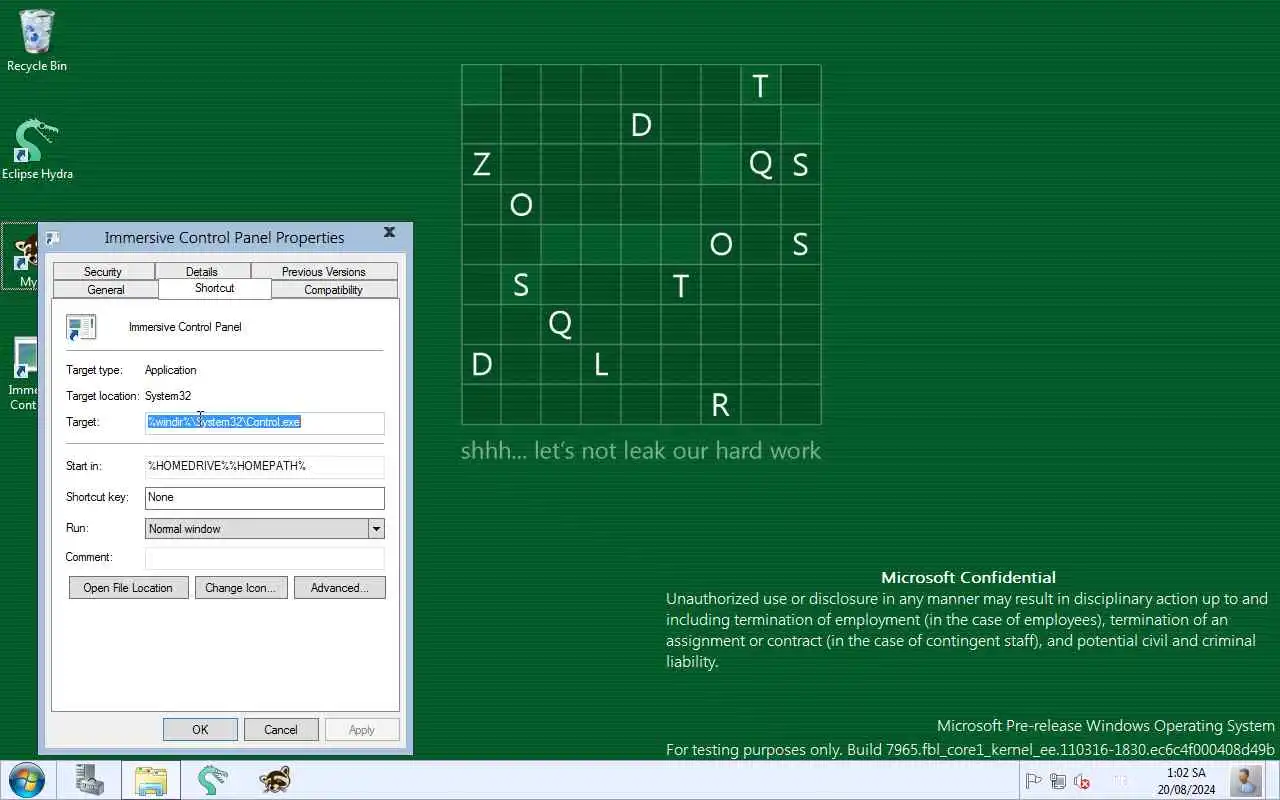Screen dimensions: 1280x800
Task: Click the Start in field
Action: (265, 465)
